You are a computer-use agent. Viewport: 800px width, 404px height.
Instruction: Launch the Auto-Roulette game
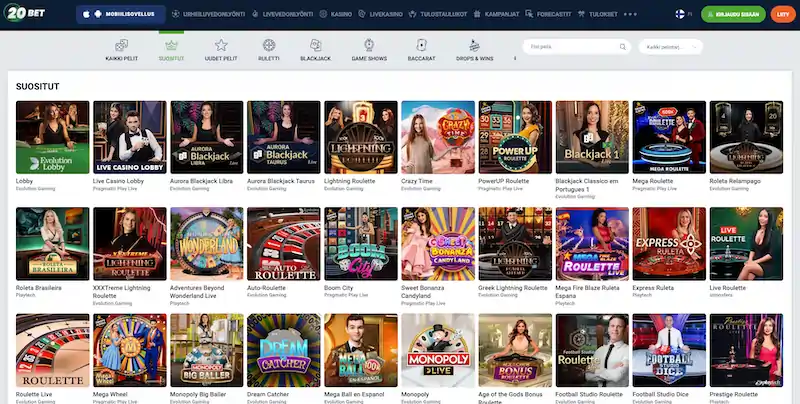[284, 244]
